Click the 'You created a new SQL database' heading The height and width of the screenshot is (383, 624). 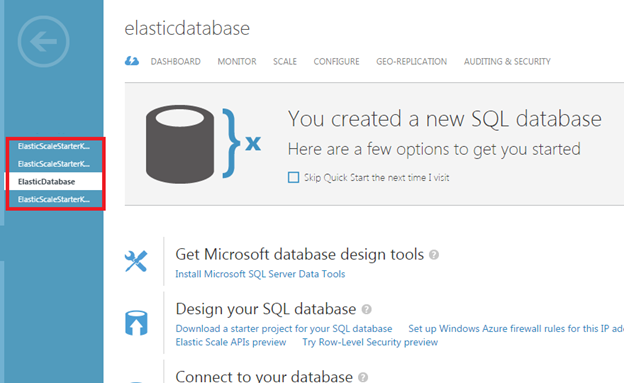(445, 119)
